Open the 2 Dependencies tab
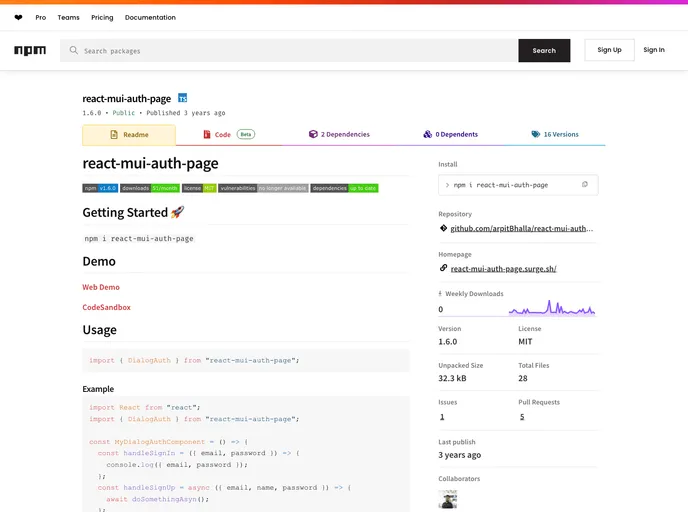This screenshot has width=688, height=512. tap(339, 135)
